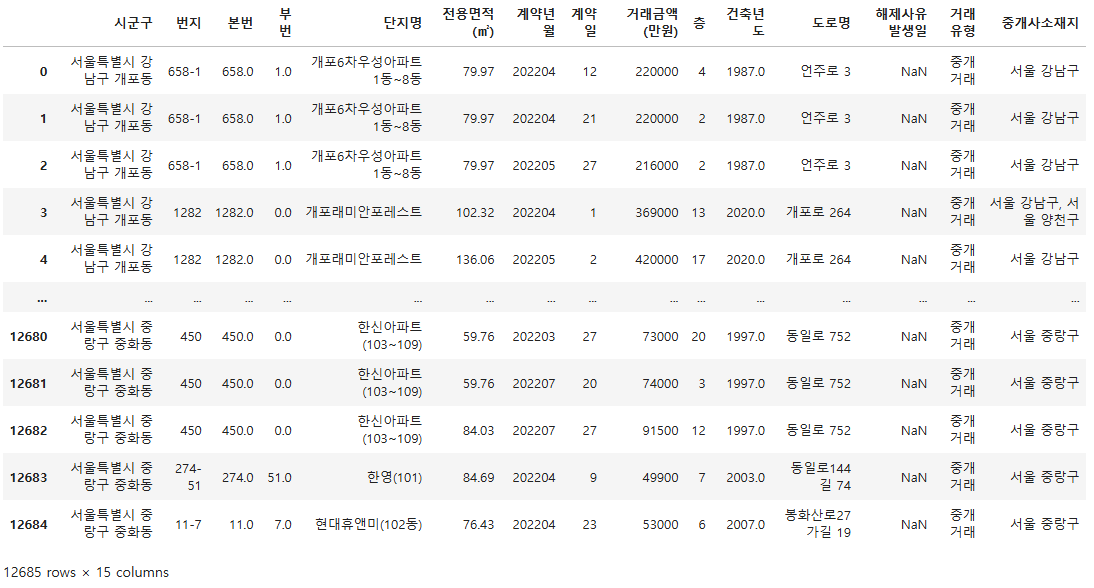Screen dimensions: 1094x588
Task: Click row index 3
Action: click(43, 213)
